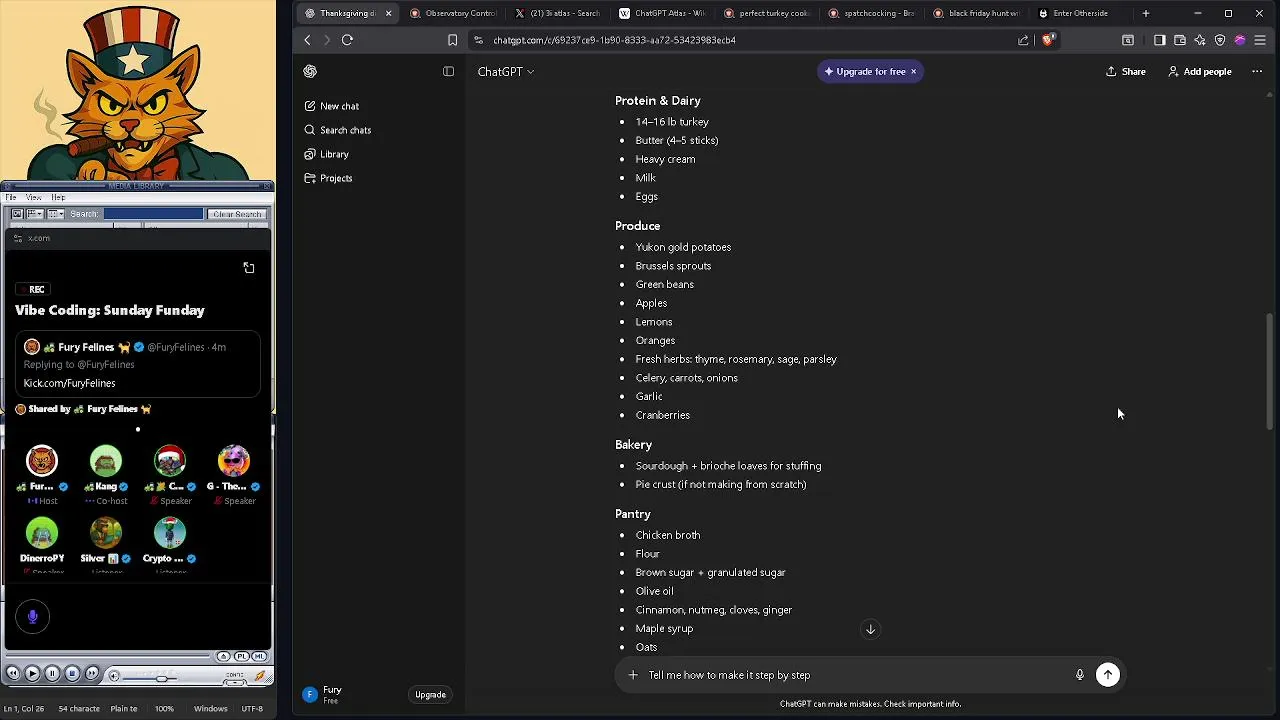Toggle the purple microphone in the Space
This screenshot has height=720, width=1280.
(33, 617)
